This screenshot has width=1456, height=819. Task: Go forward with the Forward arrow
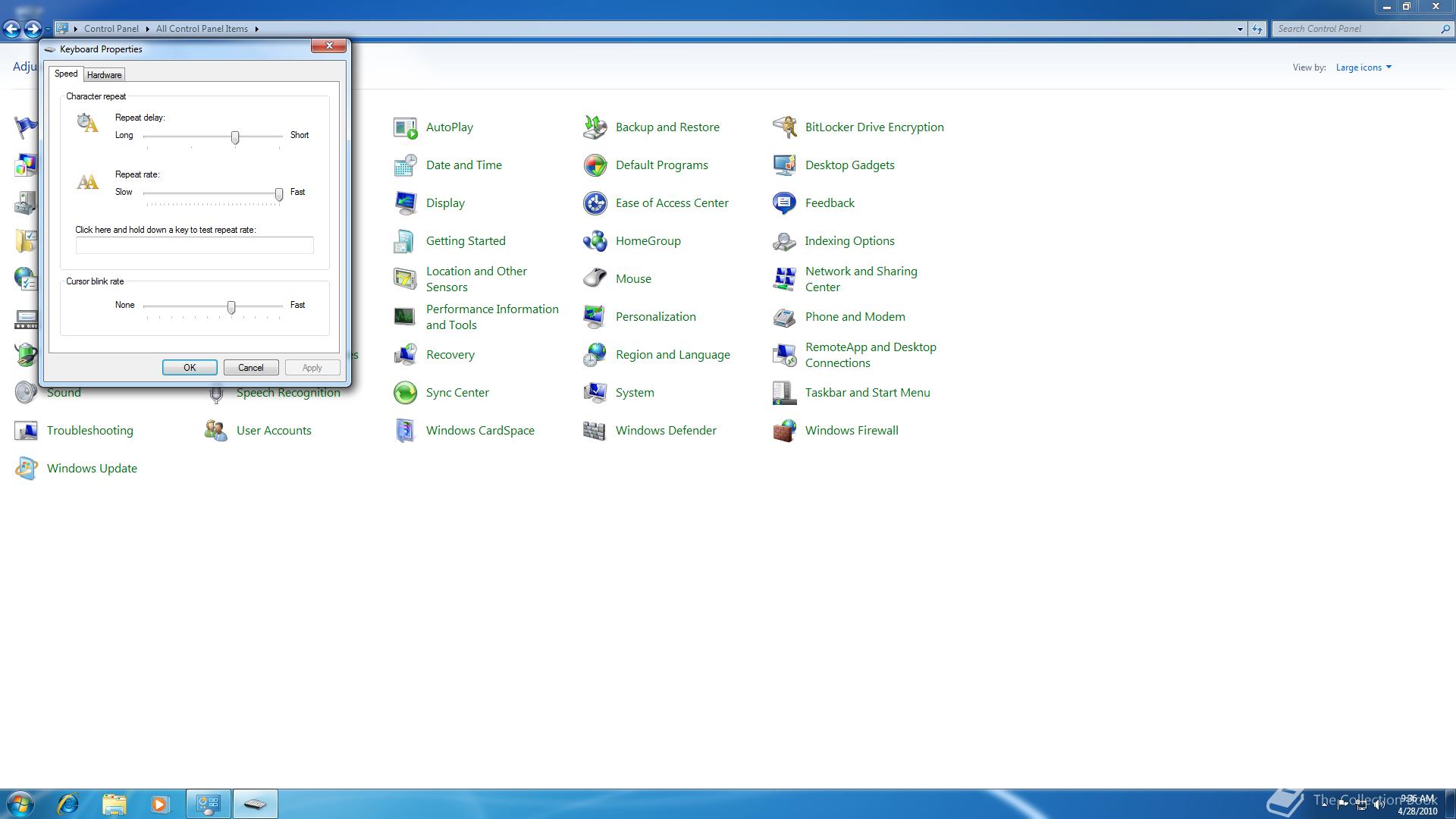[x=33, y=29]
